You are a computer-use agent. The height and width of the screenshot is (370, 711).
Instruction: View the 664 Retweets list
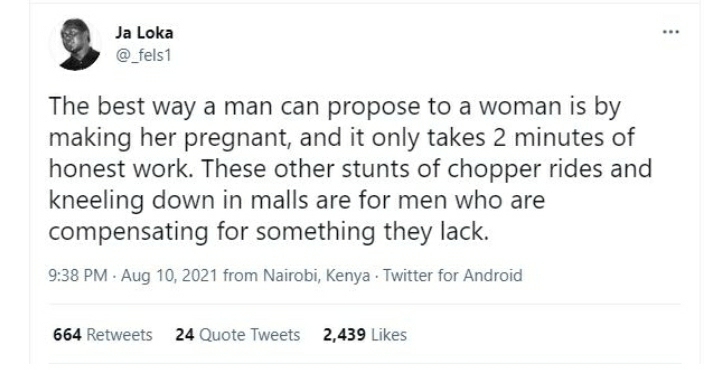102,335
